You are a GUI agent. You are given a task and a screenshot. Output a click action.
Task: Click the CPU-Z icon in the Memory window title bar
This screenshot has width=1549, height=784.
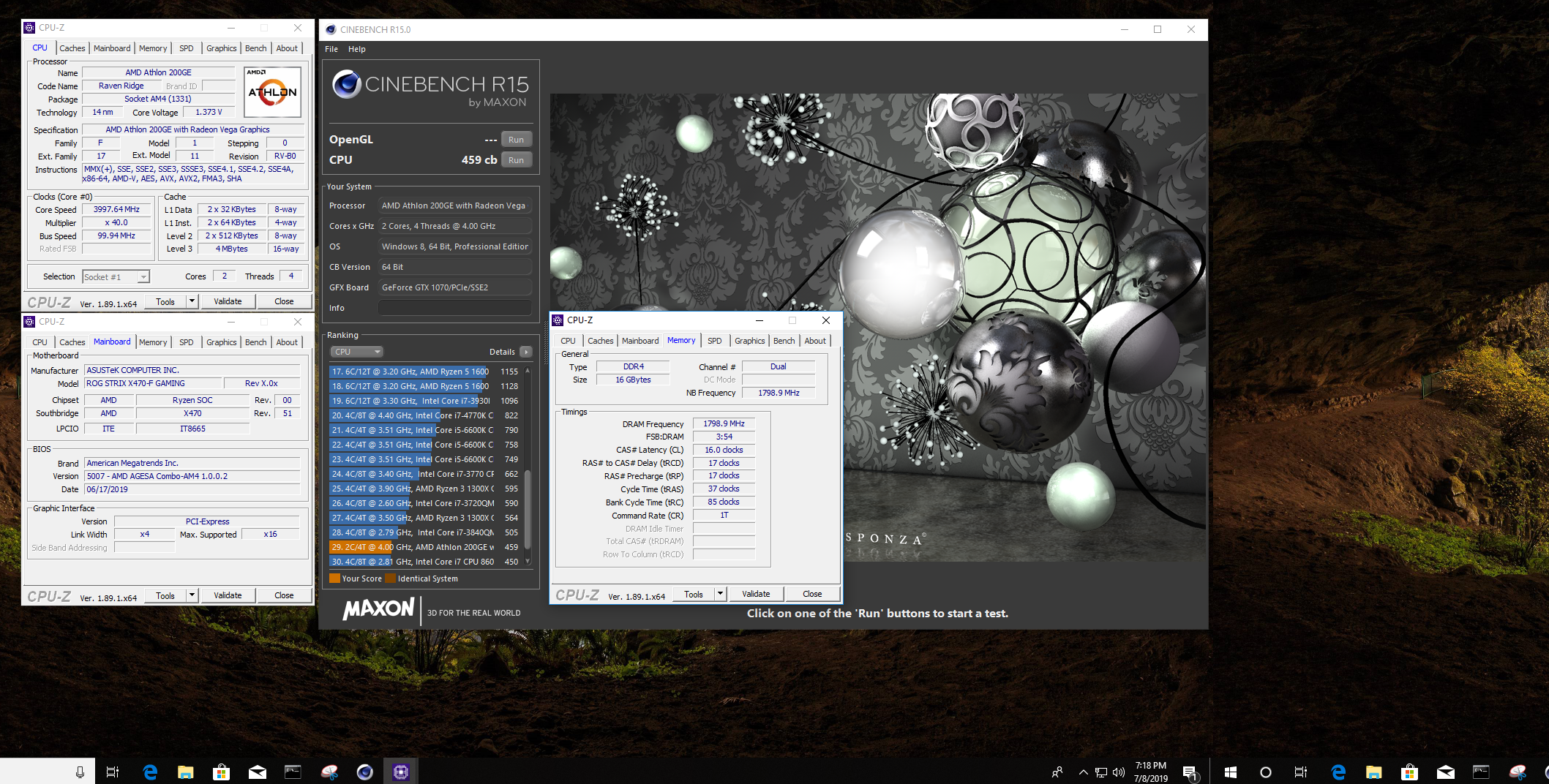click(558, 320)
